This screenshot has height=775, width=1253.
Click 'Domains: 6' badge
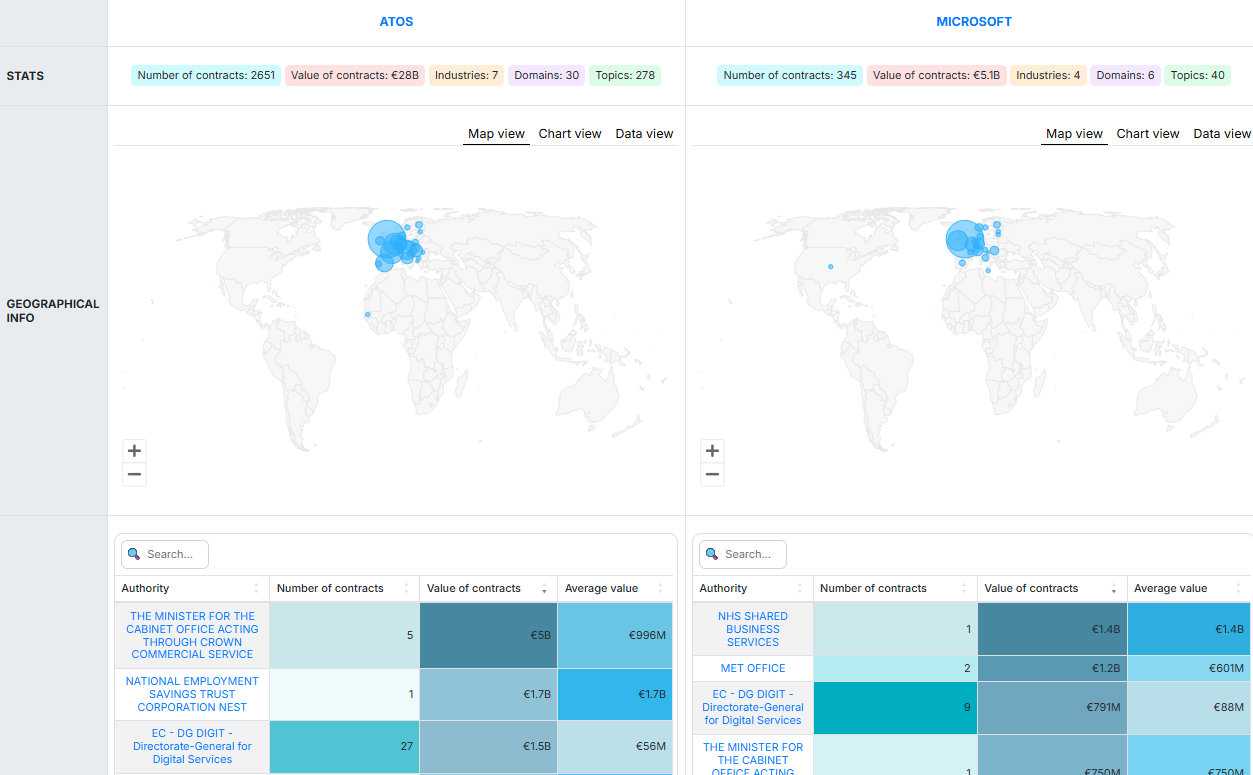tap(1125, 75)
